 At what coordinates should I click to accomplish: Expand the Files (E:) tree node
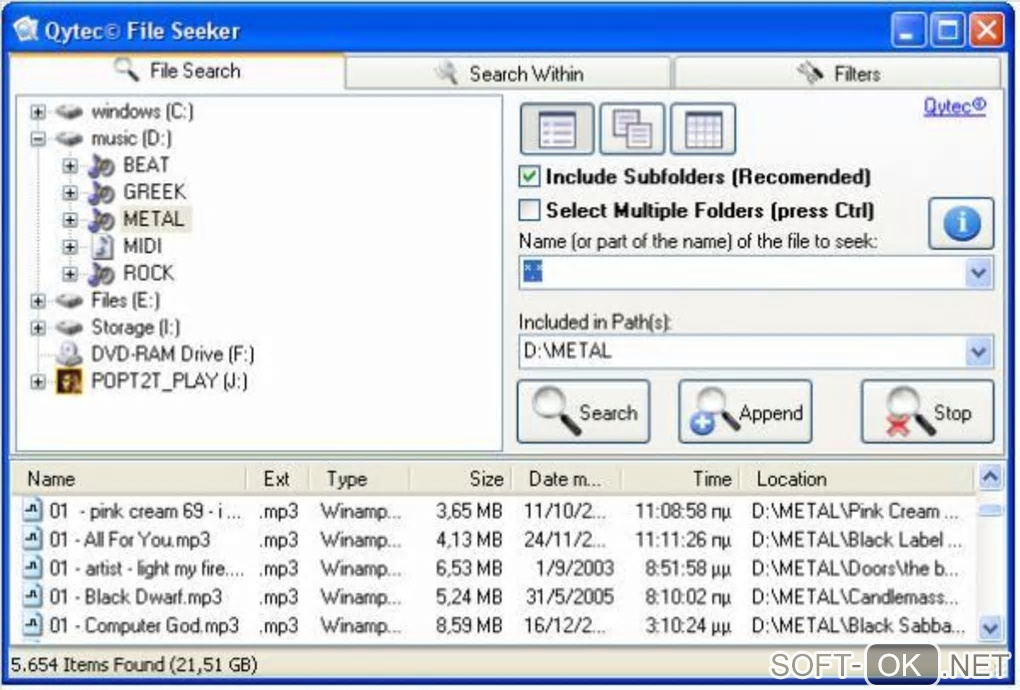pos(38,300)
